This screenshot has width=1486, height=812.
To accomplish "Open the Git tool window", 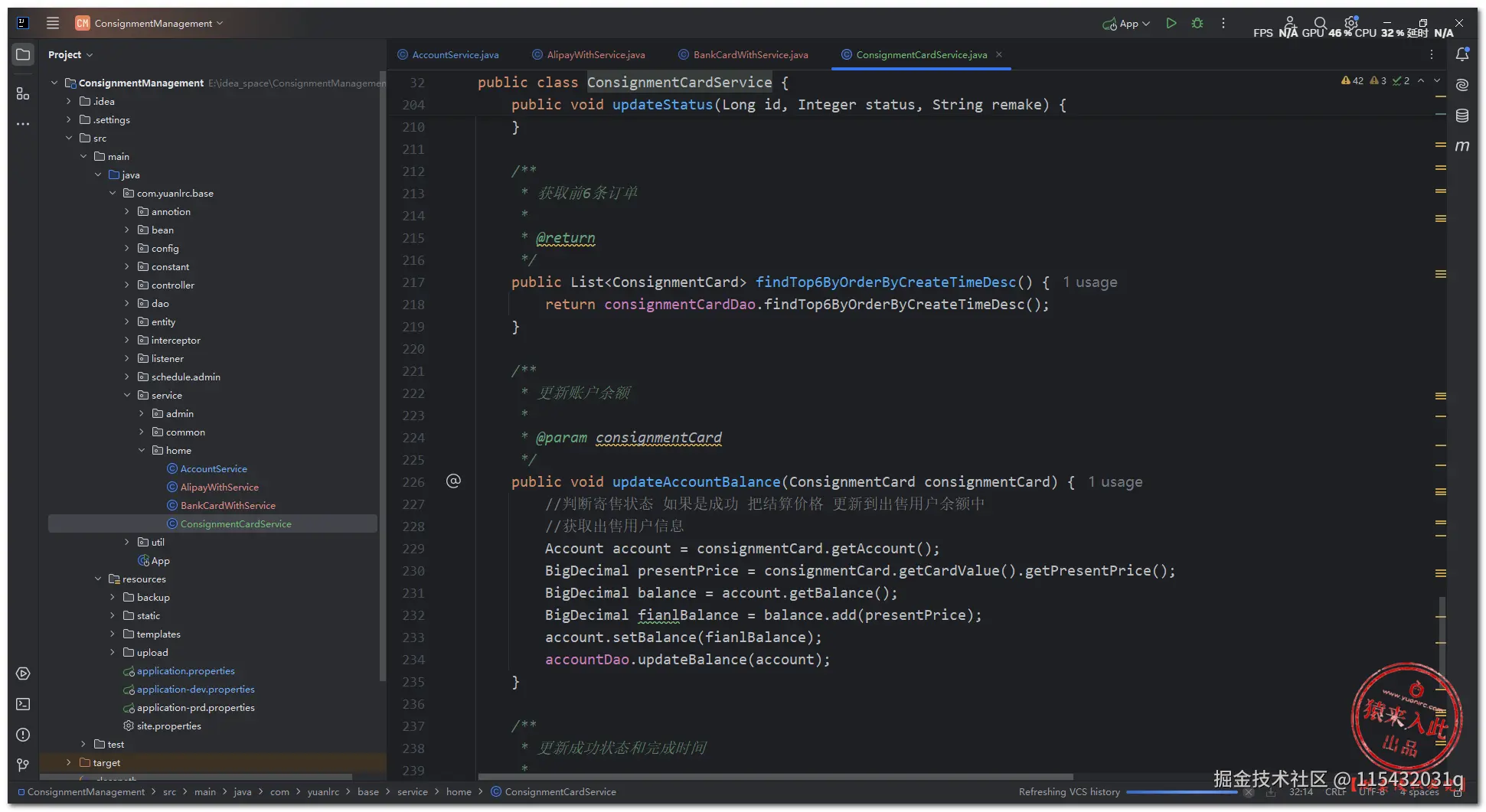I will tap(23, 765).
